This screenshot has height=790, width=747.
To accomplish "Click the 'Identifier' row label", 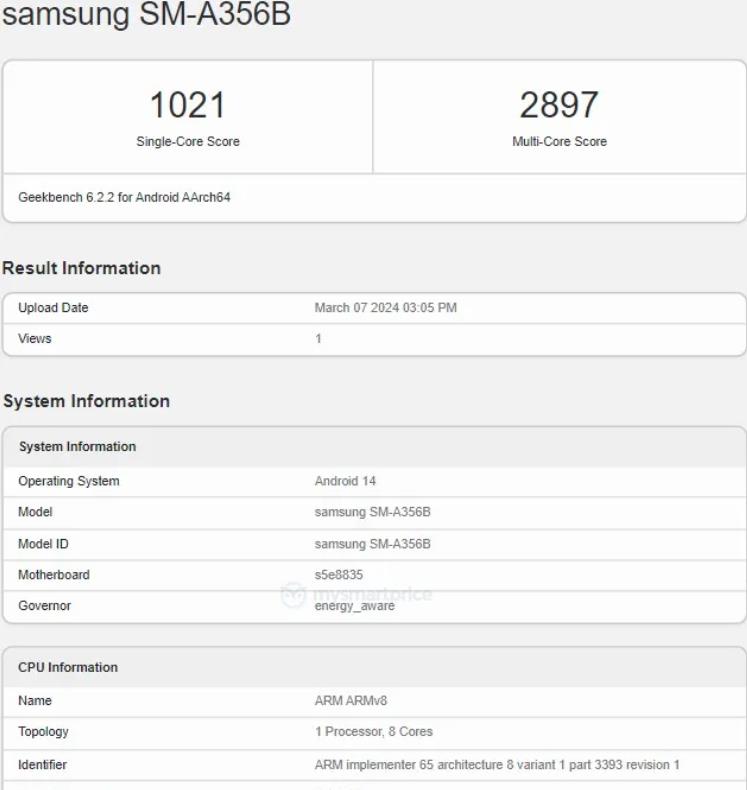I will coord(42,765).
